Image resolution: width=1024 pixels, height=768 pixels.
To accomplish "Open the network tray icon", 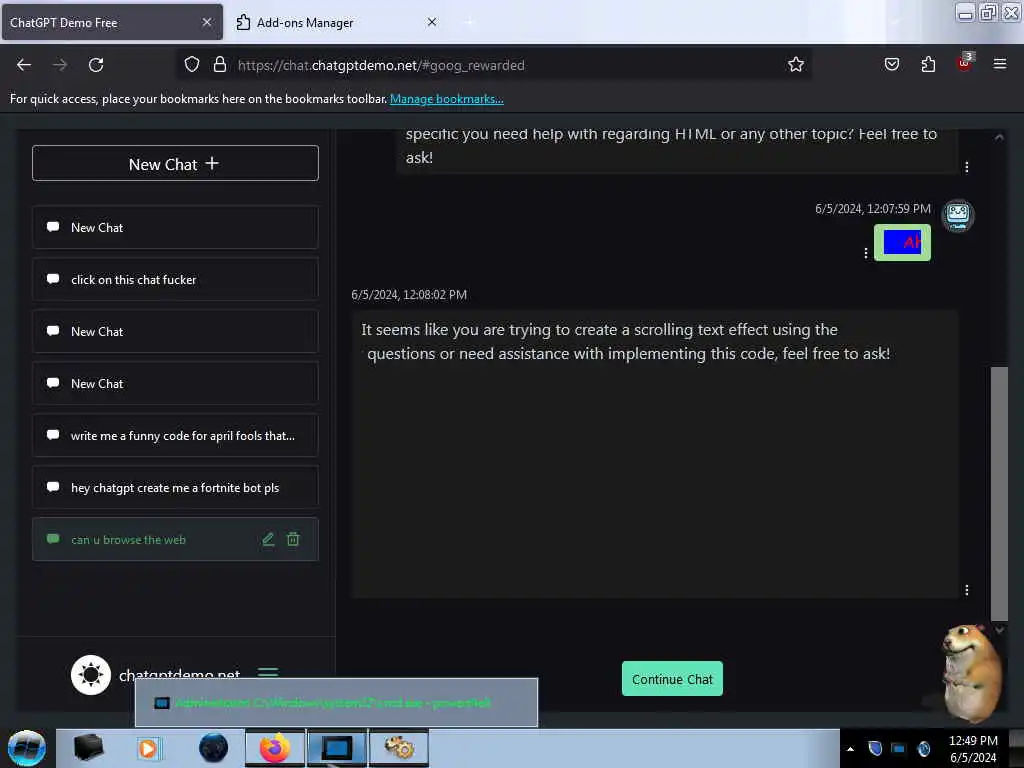I will click(x=899, y=748).
